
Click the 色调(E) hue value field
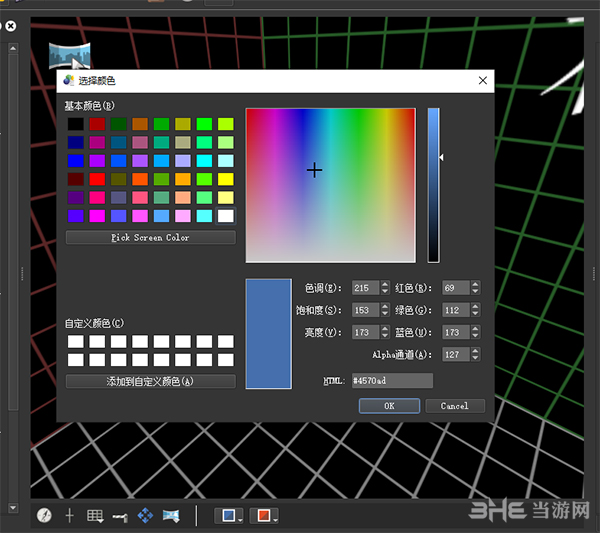(x=366, y=288)
